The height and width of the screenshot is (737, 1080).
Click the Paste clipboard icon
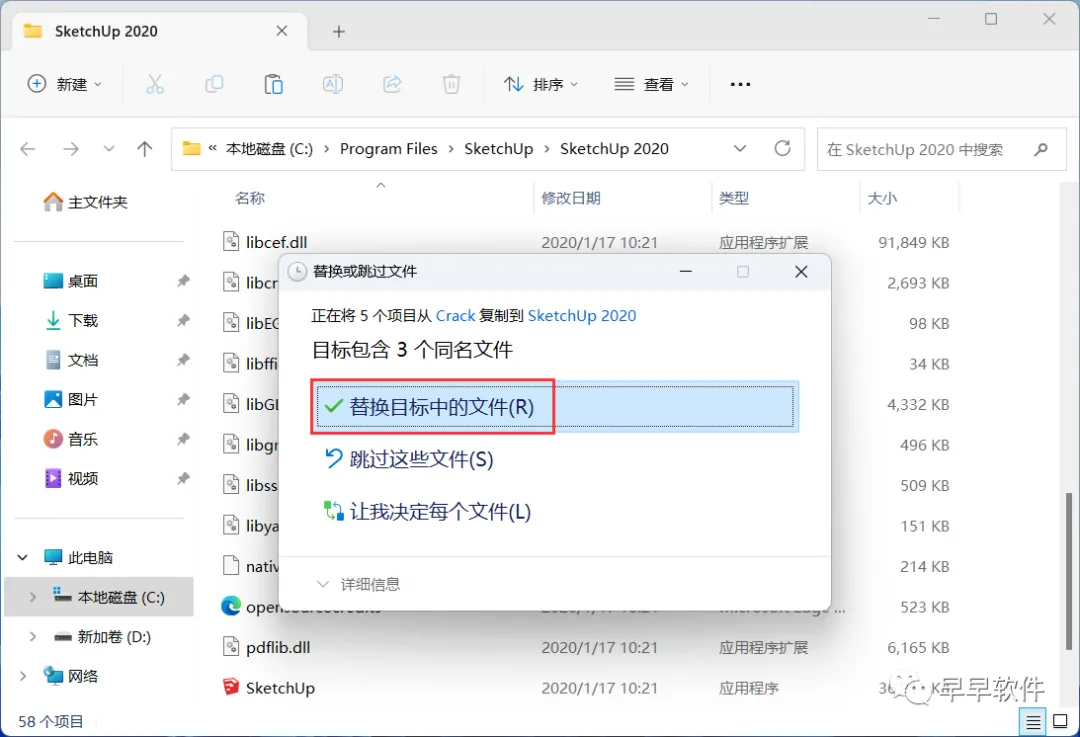click(273, 84)
